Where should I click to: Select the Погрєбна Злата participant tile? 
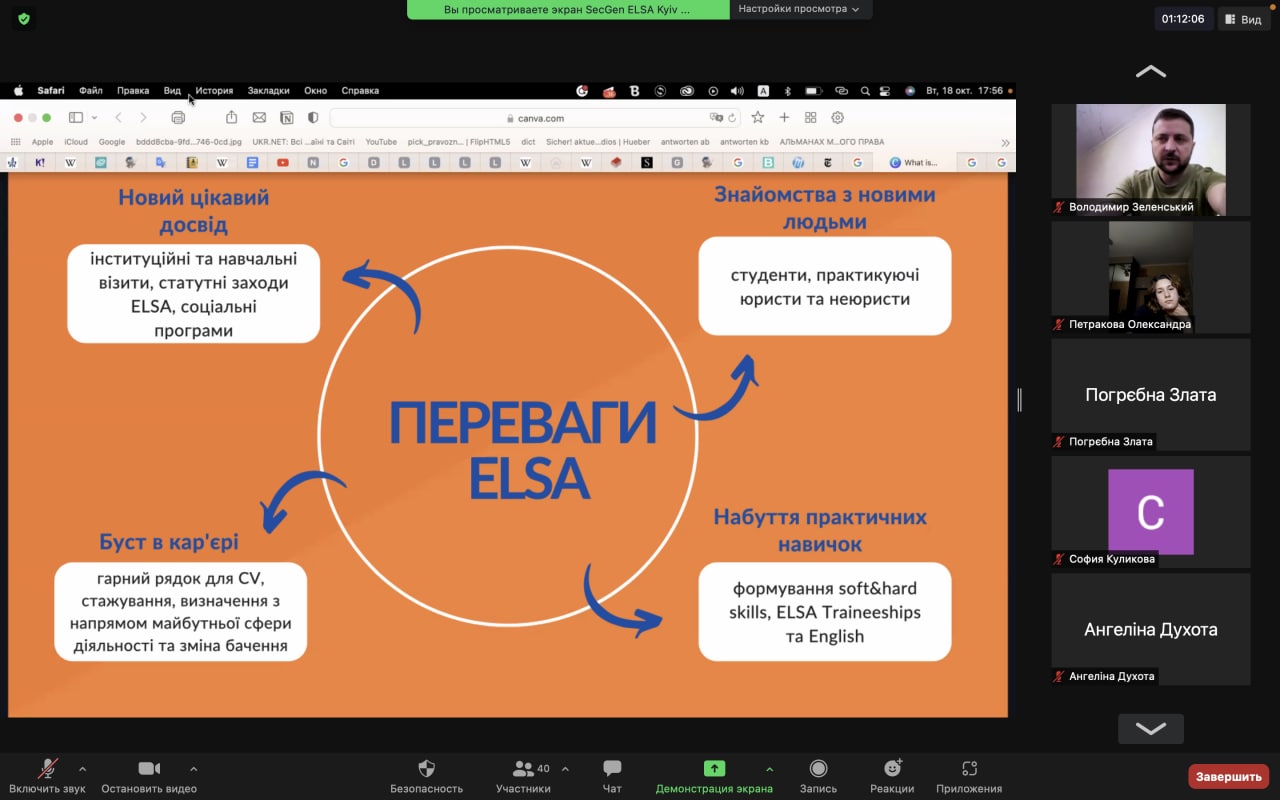click(x=1151, y=394)
